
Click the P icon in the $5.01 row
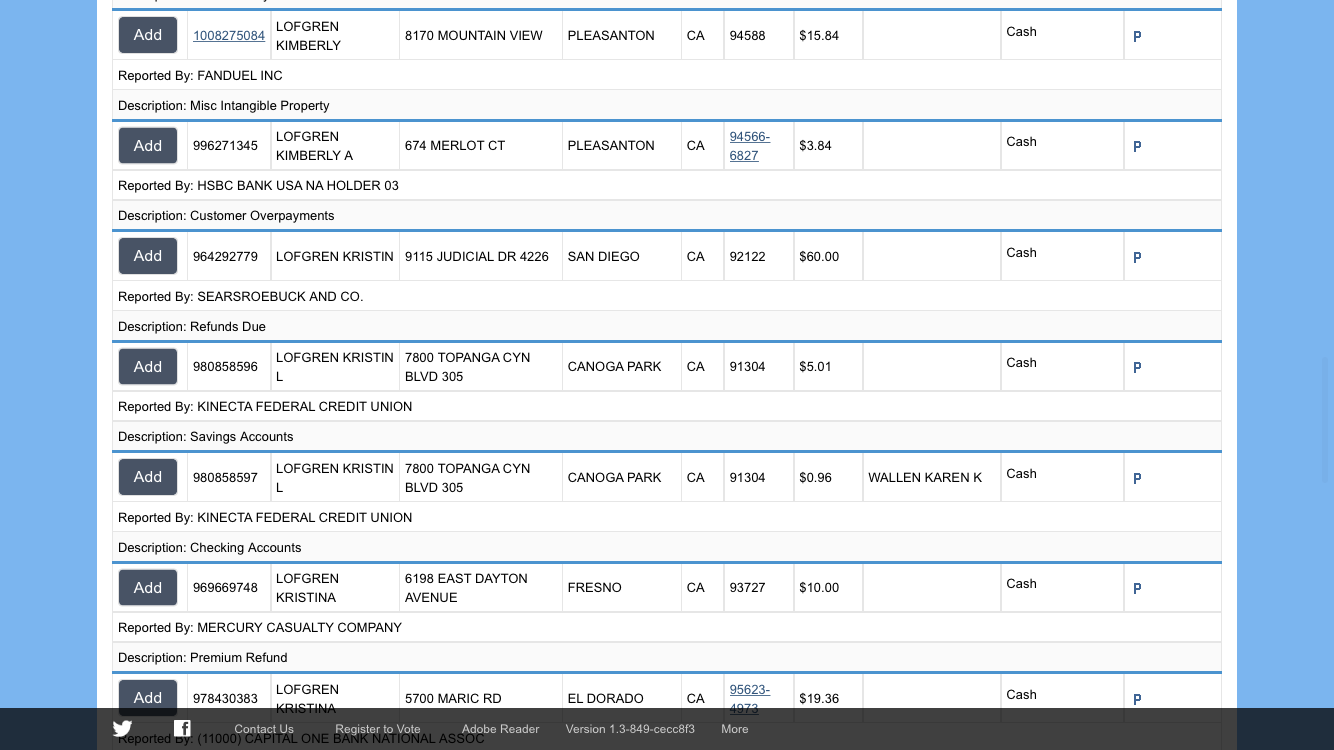pos(1137,367)
